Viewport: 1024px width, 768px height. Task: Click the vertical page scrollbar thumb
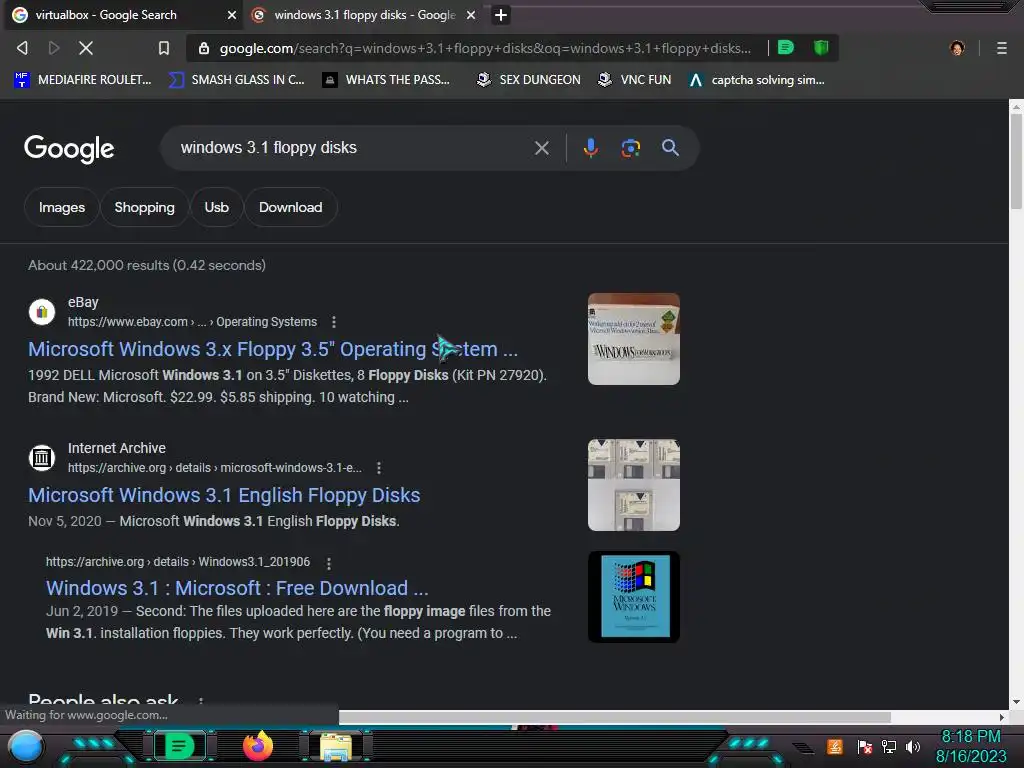pyautogui.click(x=1016, y=161)
